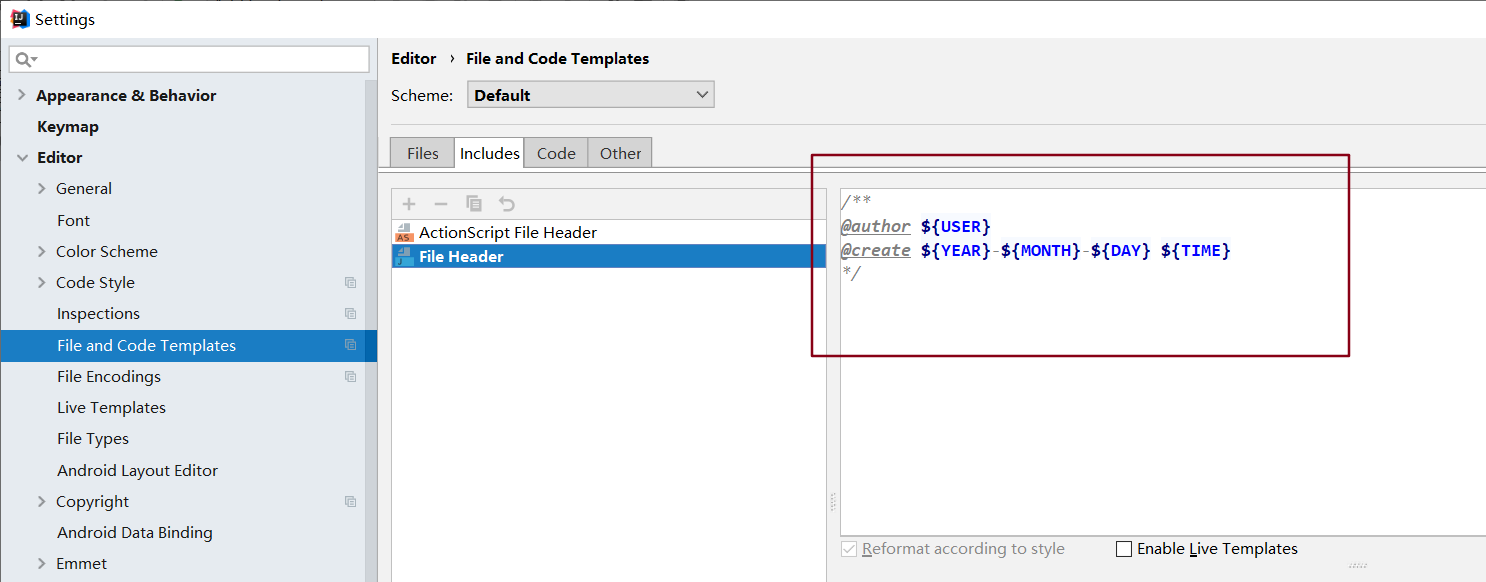Screen dimensions: 1486x582
Task: Click the vertical splitter grip beside template list
Action: 833,503
